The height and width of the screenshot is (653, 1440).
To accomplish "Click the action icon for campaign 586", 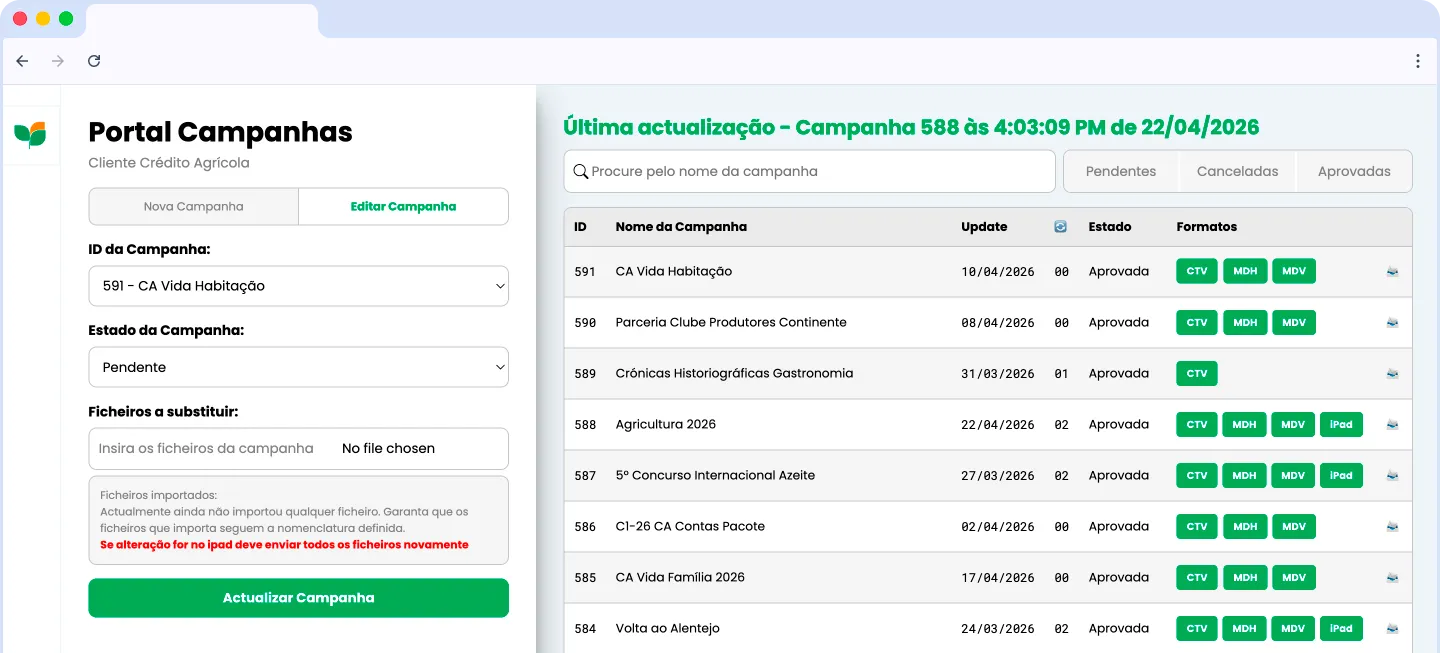I will pyautogui.click(x=1392, y=527).
